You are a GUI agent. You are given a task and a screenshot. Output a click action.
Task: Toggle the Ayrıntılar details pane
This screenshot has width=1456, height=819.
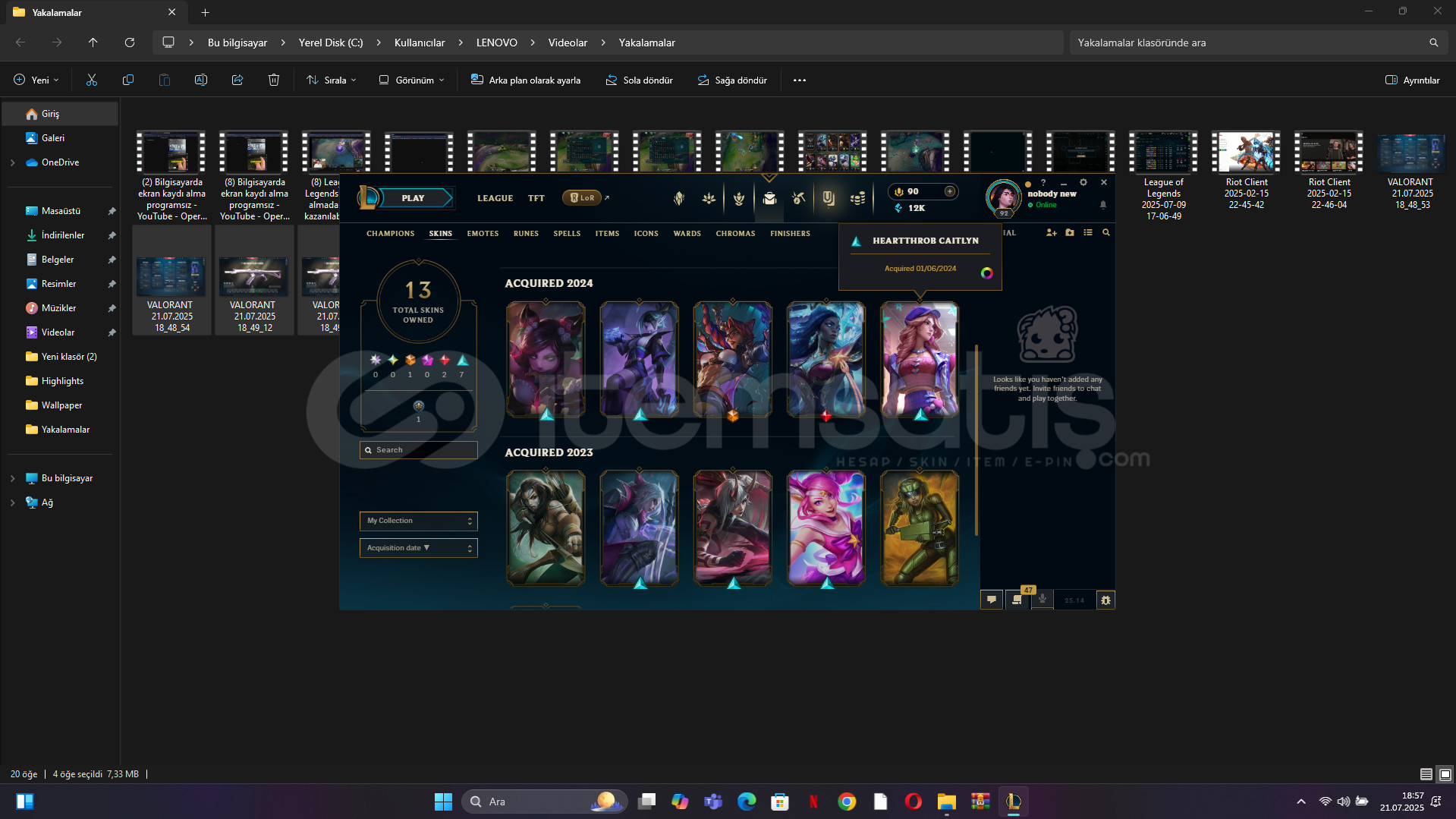1412,80
